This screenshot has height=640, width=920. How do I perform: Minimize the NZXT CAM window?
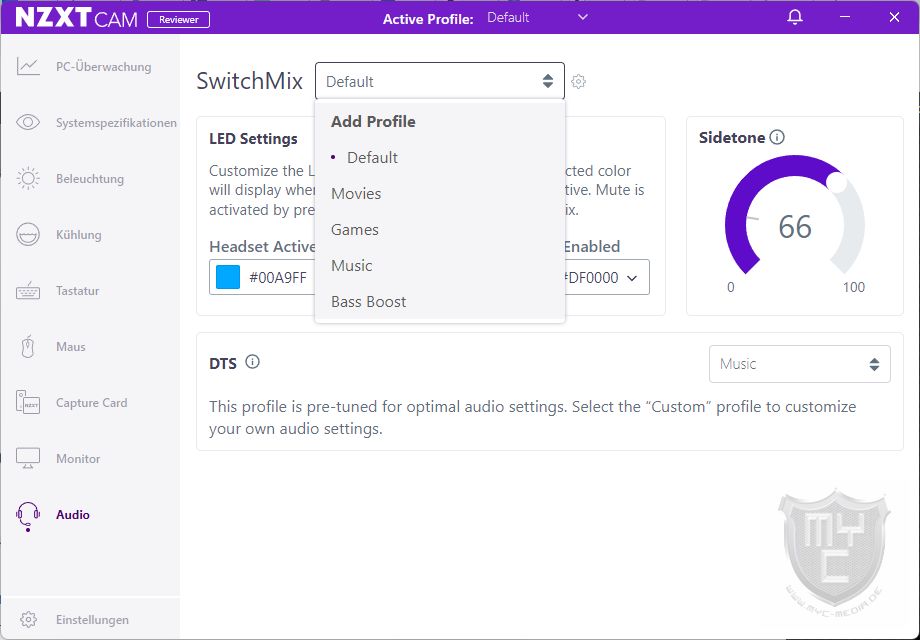tap(845, 18)
